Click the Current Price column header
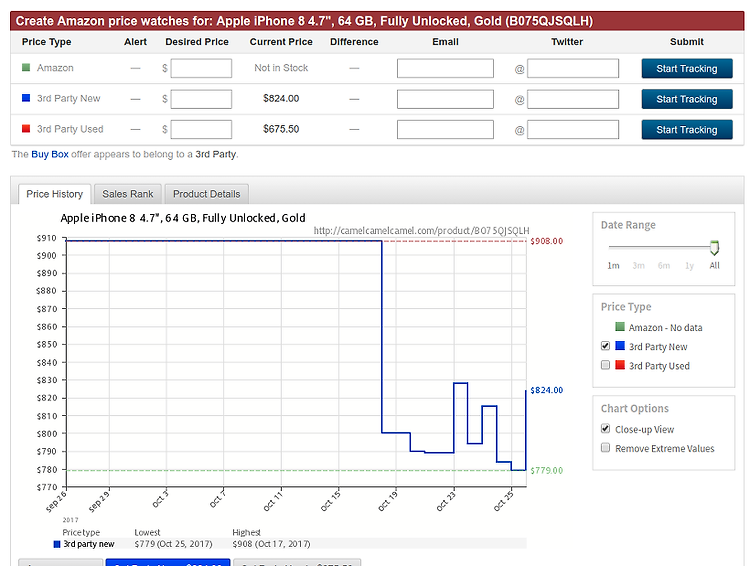The width and height of the screenshot is (750, 566). pyautogui.click(x=281, y=42)
